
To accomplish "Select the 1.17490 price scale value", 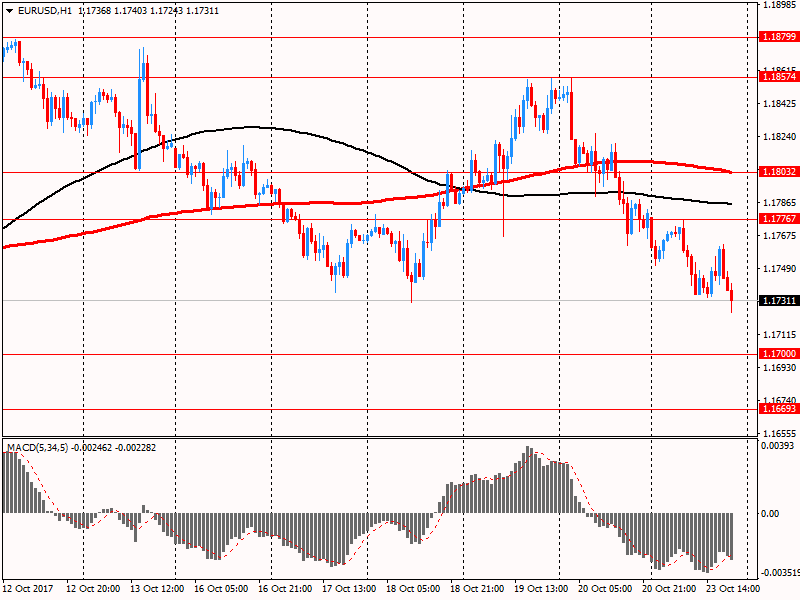I will (779, 268).
